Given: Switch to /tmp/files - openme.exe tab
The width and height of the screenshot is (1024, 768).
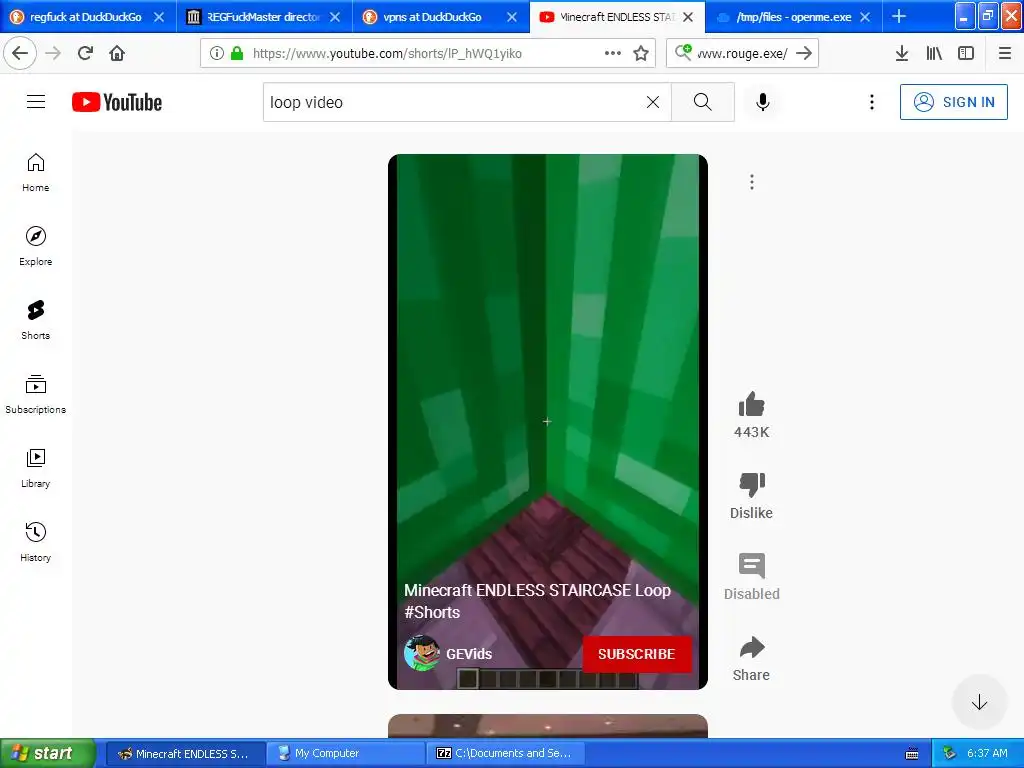Looking at the screenshot, I should [x=793, y=17].
